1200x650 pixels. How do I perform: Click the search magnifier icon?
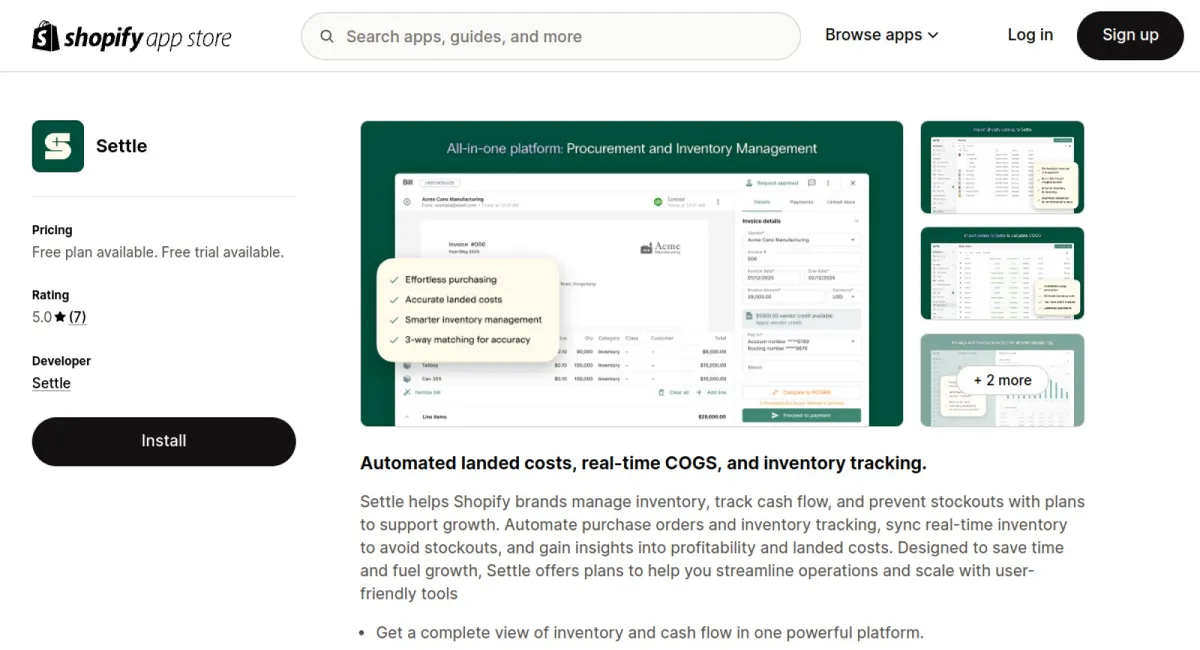pos(327,37)
